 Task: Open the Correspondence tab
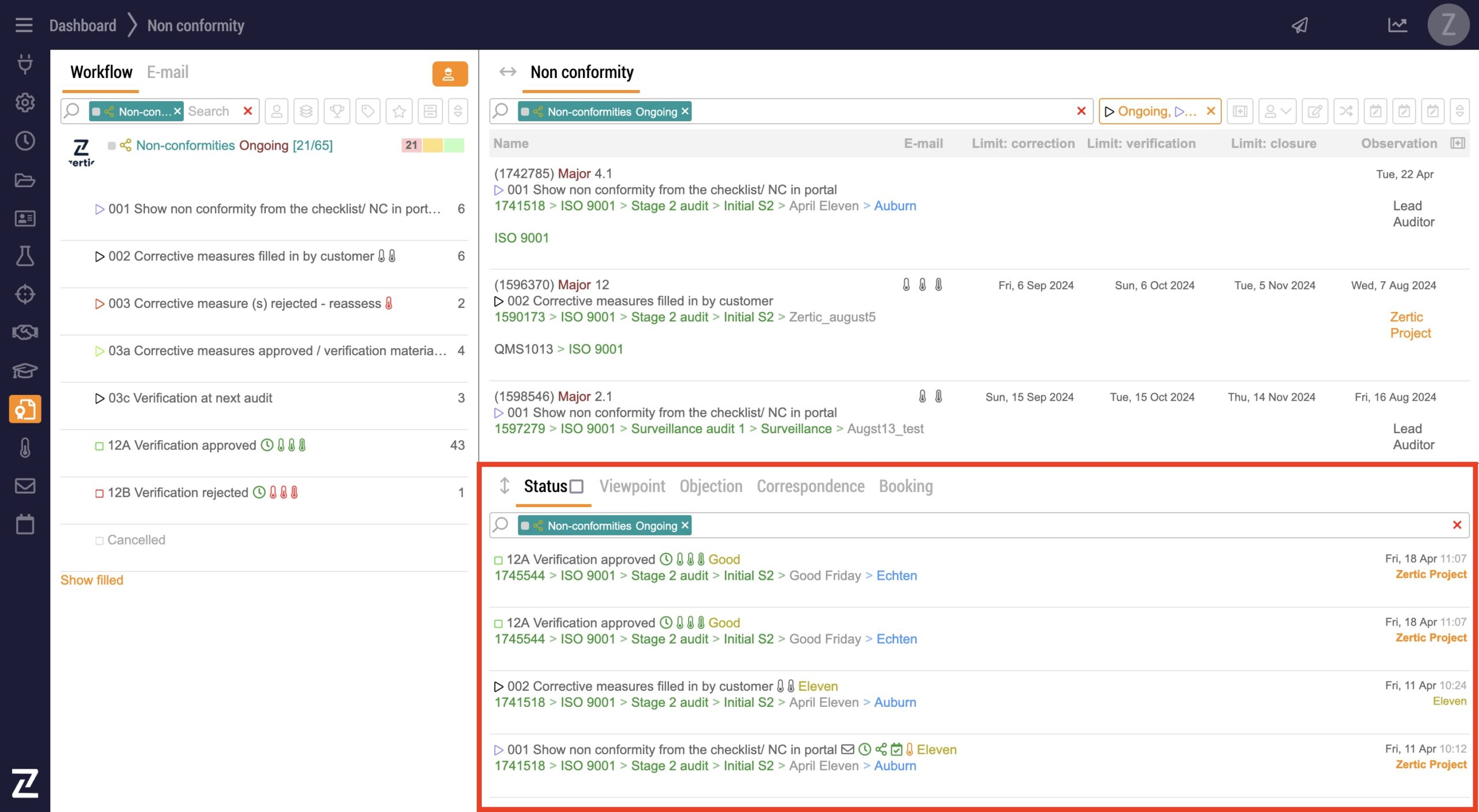point(810,486)
